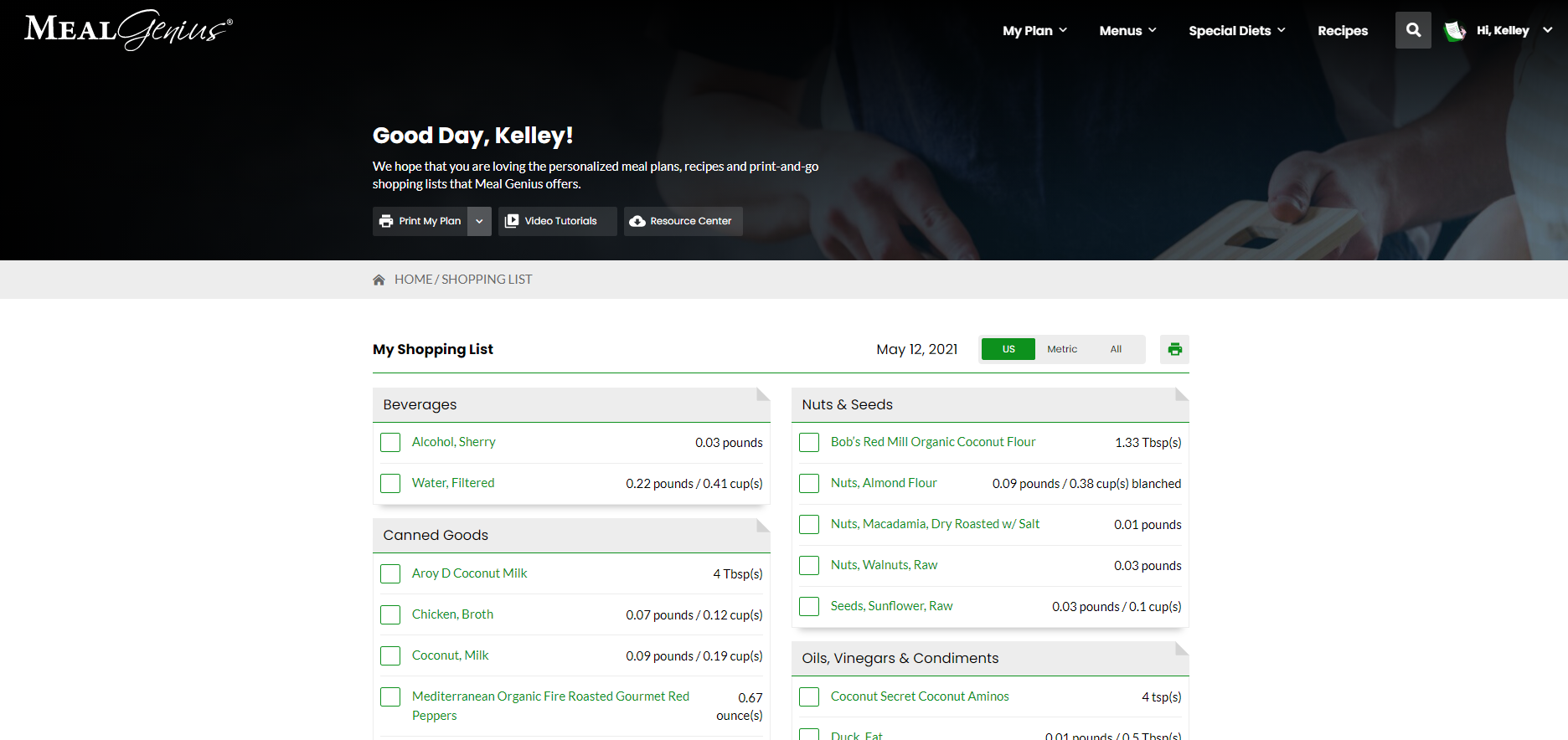The width and height of the screenshot is (1568, 740).
Task: Tick the Mediterranean Organic Fire Roasted Peppers checkbox
Action: point(390,696)
